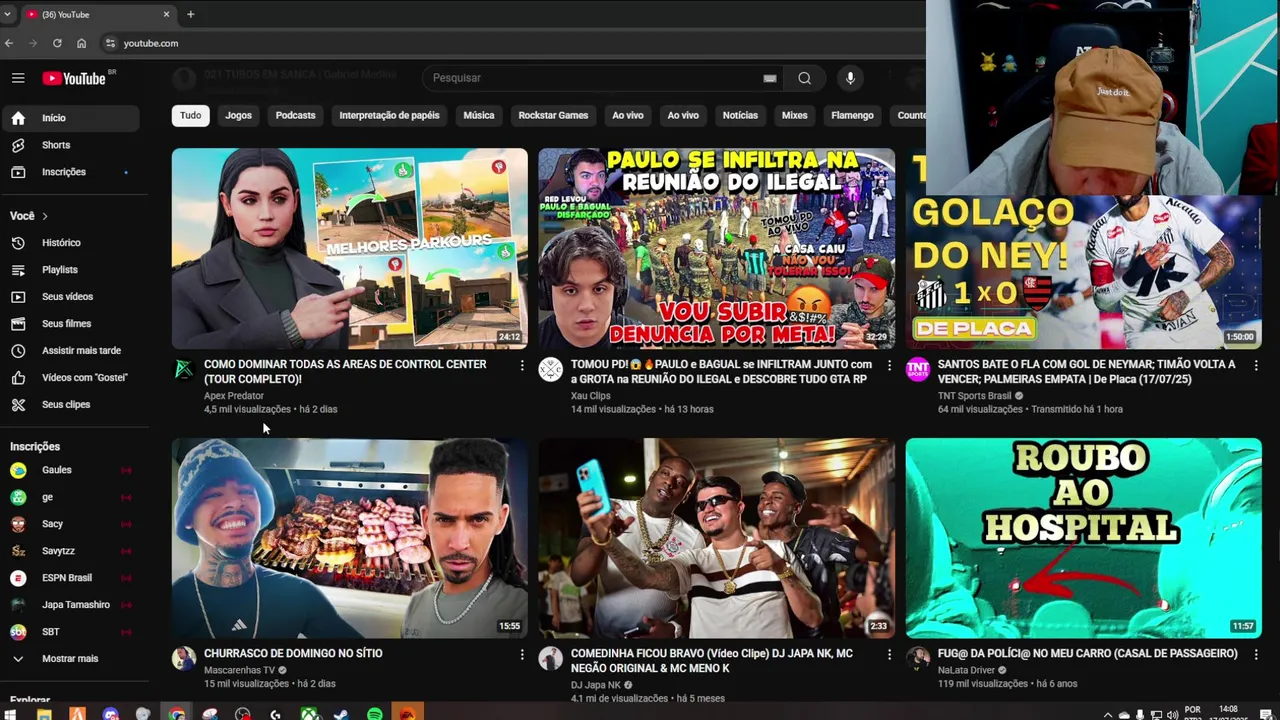Open Assistir mais tarde list
The height and width of the screenshot is (720, 1280).
point(70,351)
